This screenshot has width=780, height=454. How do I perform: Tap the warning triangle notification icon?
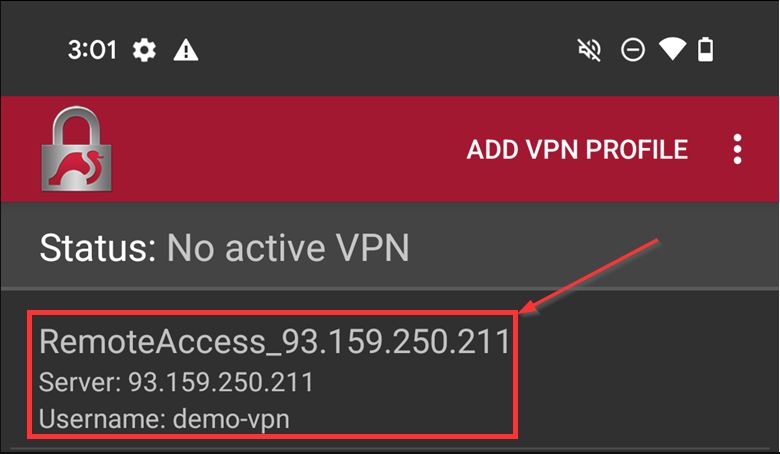pyautogui.click(x=186, y=50)
